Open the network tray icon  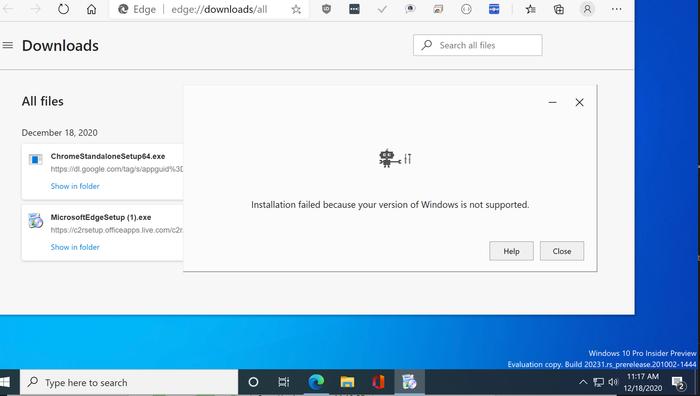click(x=598, y=382)
